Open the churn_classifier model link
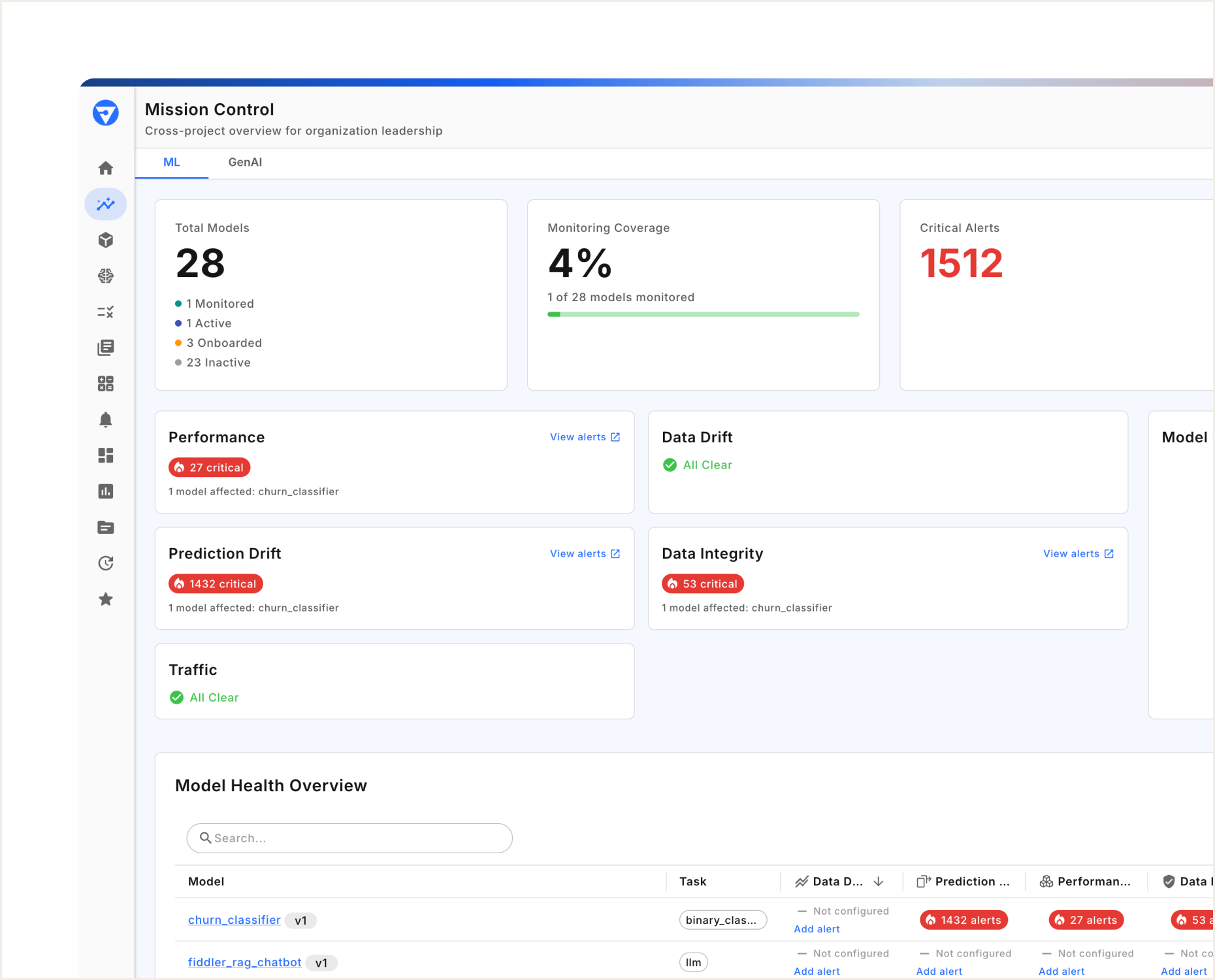Viewport: 1215px width, 980px height. 235,920
